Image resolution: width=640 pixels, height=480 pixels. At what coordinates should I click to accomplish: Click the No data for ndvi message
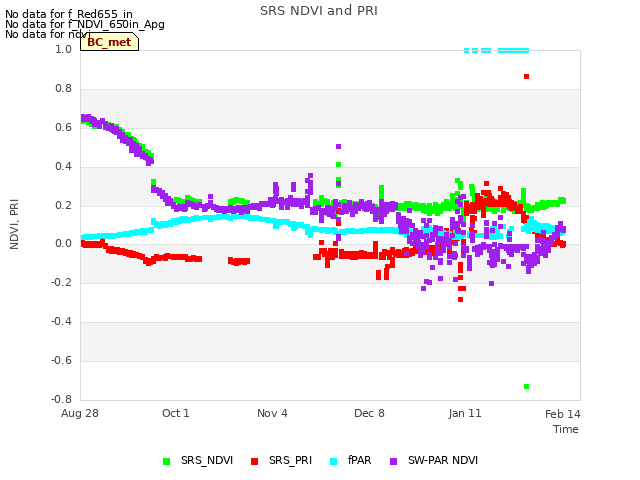48,34
